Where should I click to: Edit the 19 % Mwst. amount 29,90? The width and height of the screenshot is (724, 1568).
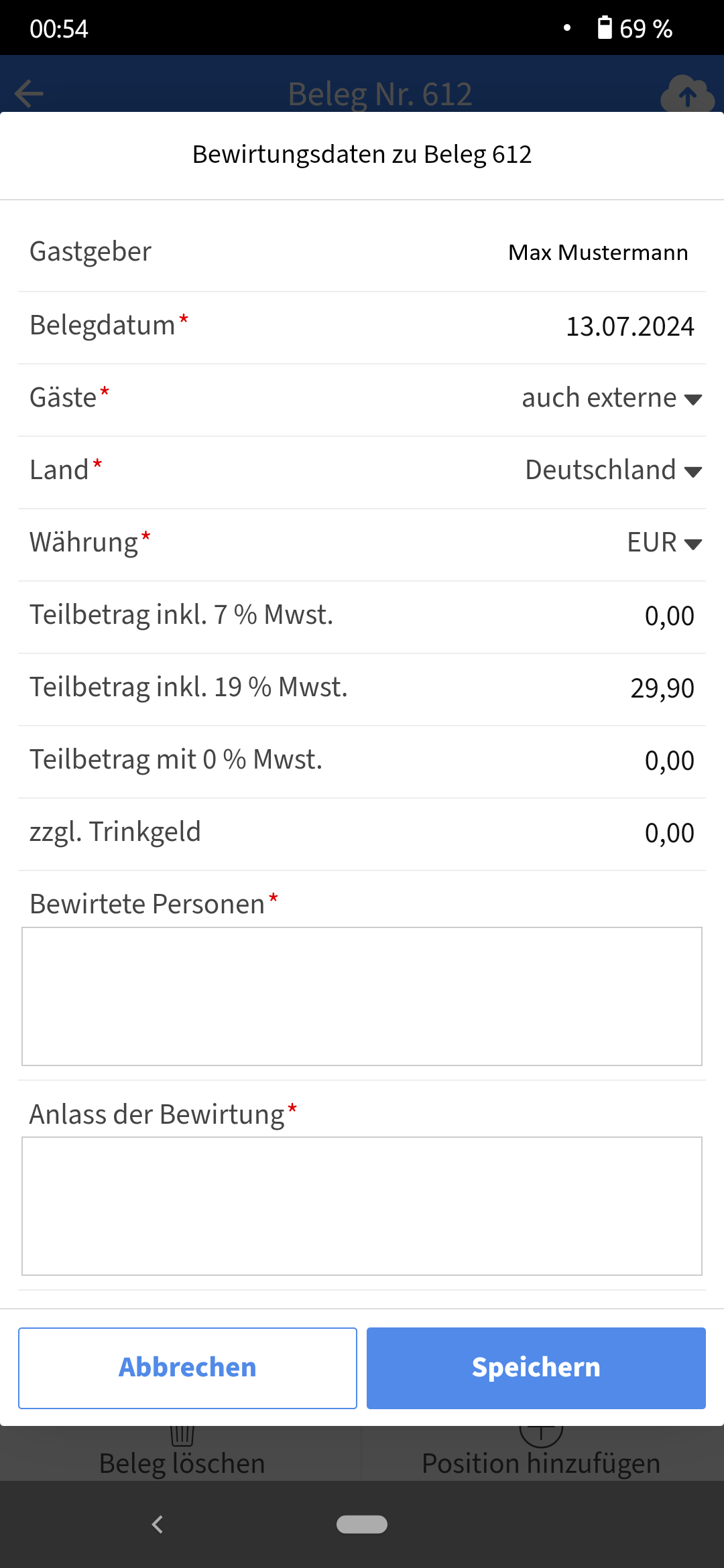pos(662,688)
